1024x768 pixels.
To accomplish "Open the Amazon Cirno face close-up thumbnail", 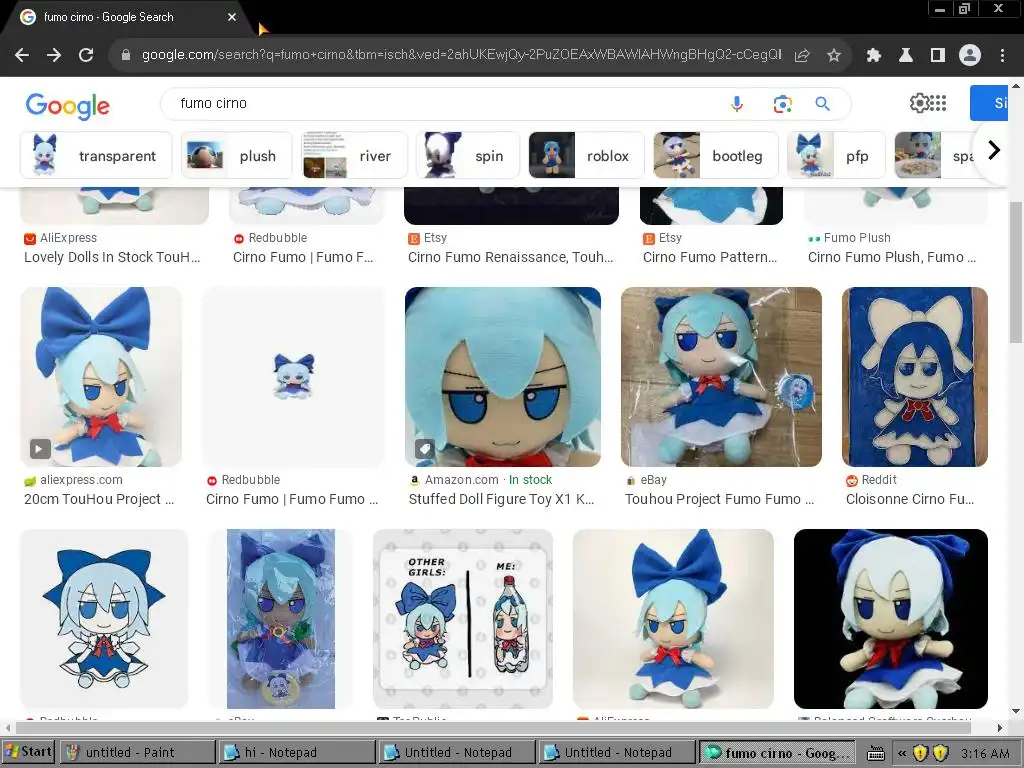I will pyautogui.click(x=503, y=377).
